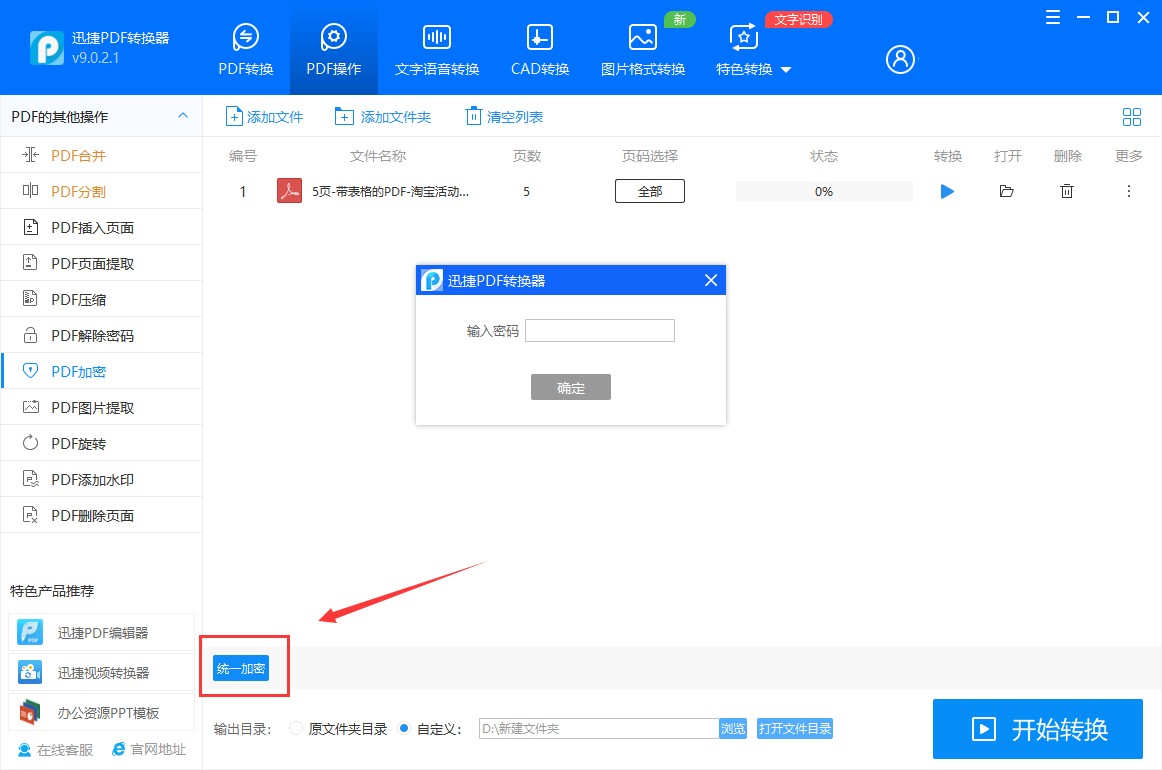The height and width of the screenshot is (770, 1162).
Task: Collapse the PDF的其他操作 section
Action: click(x=183, y=116)
